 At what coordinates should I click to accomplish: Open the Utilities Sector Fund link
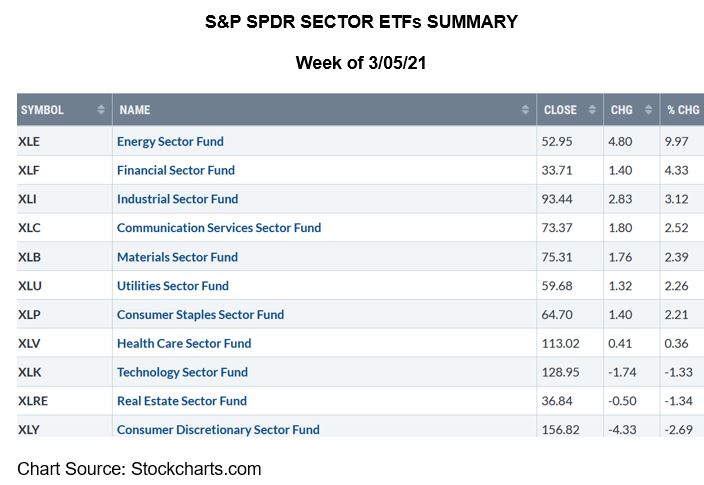(173, 286)
